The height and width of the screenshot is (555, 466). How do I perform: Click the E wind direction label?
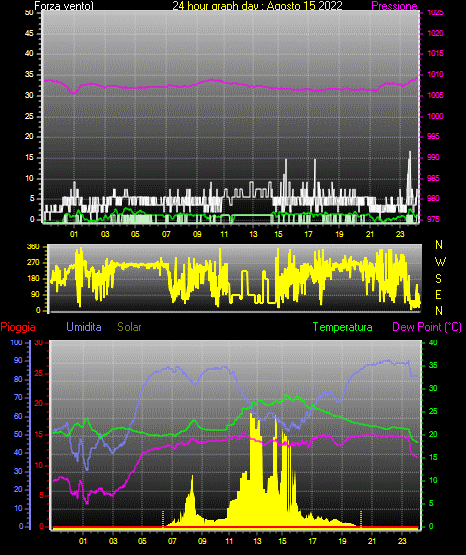tap(438, 294)
